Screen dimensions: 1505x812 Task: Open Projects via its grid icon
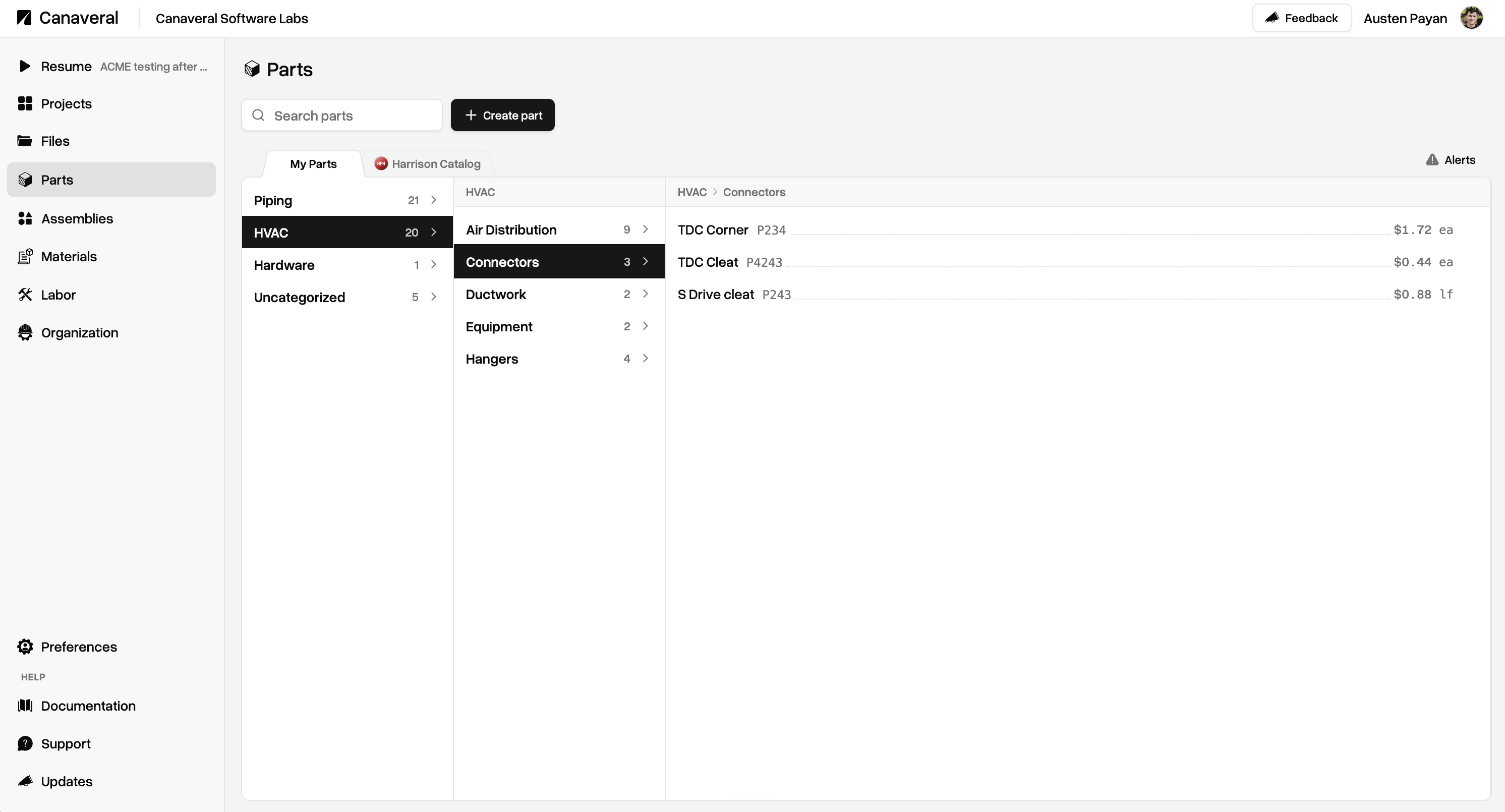coord(25,103)
